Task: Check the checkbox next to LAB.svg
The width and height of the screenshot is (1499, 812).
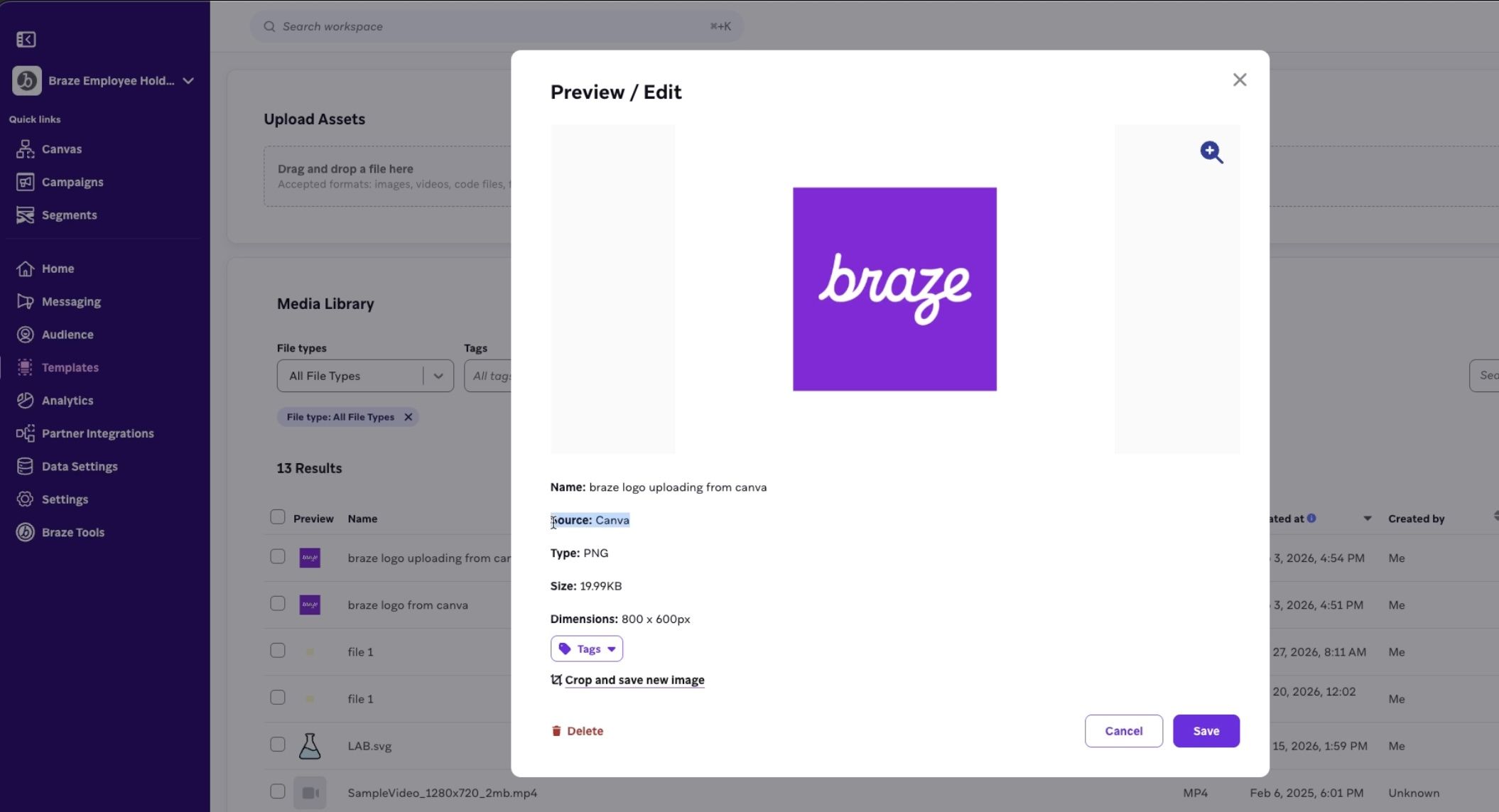Action: (x=277, y=744)
